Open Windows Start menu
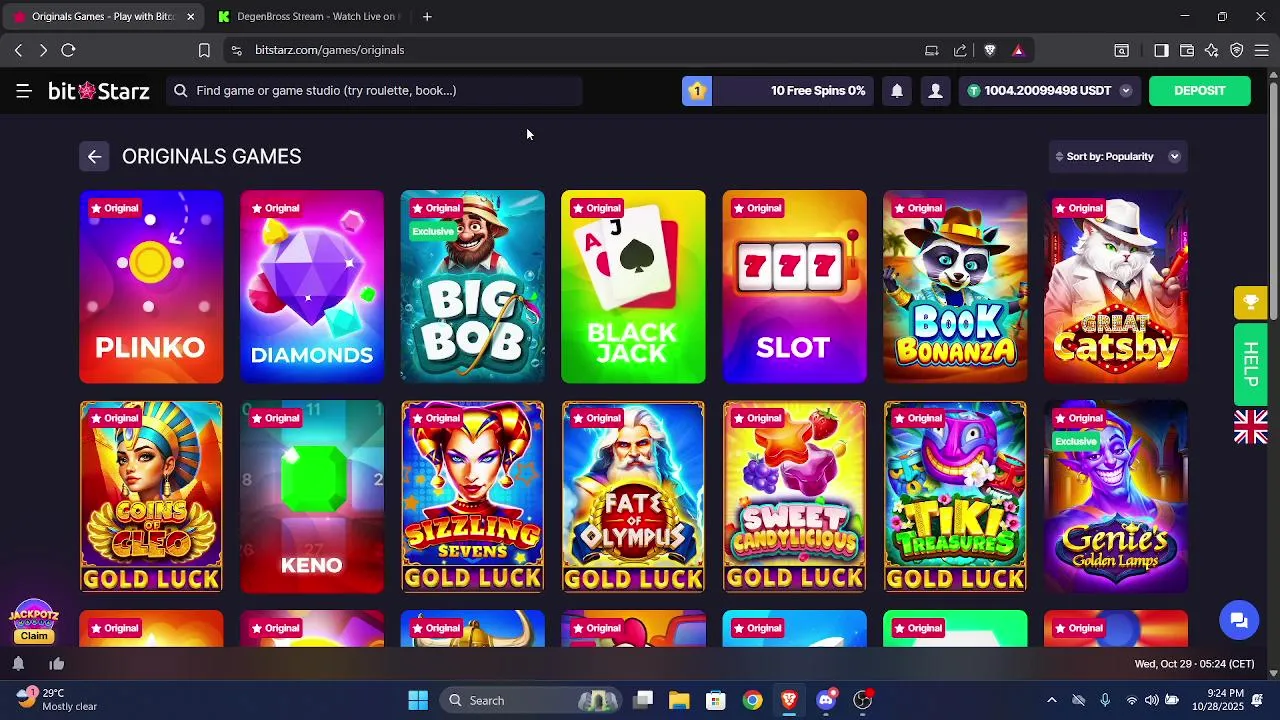The height and width of the screenshot is (720, 1280). point(418,700)
